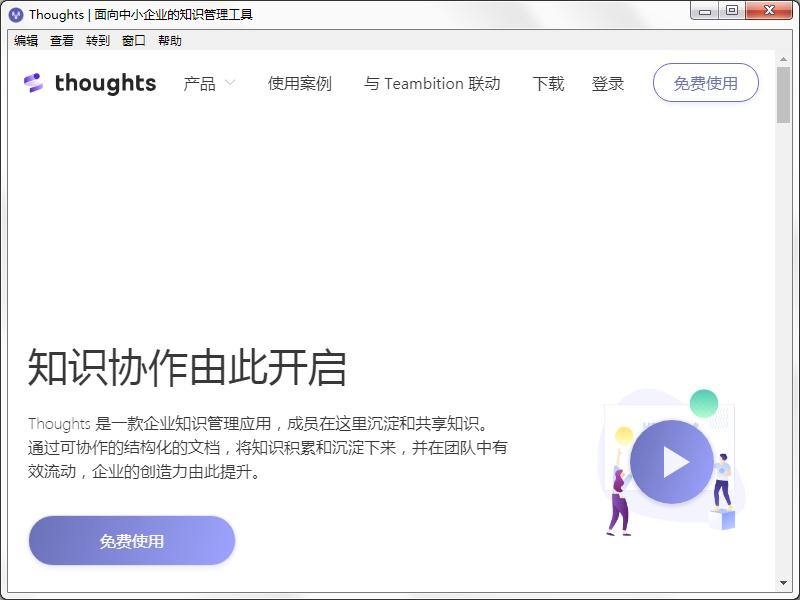Click the vertical scrollbar thumb
The height and width of the screenshot is (600, 800).
pos(783,95)
